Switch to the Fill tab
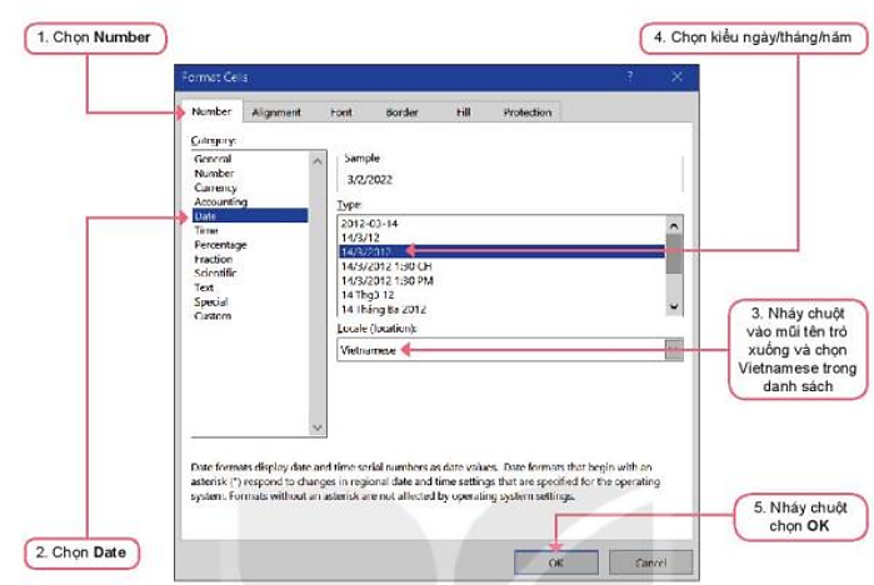The height and width of the screenshot is (585, 874). (463, 113)
